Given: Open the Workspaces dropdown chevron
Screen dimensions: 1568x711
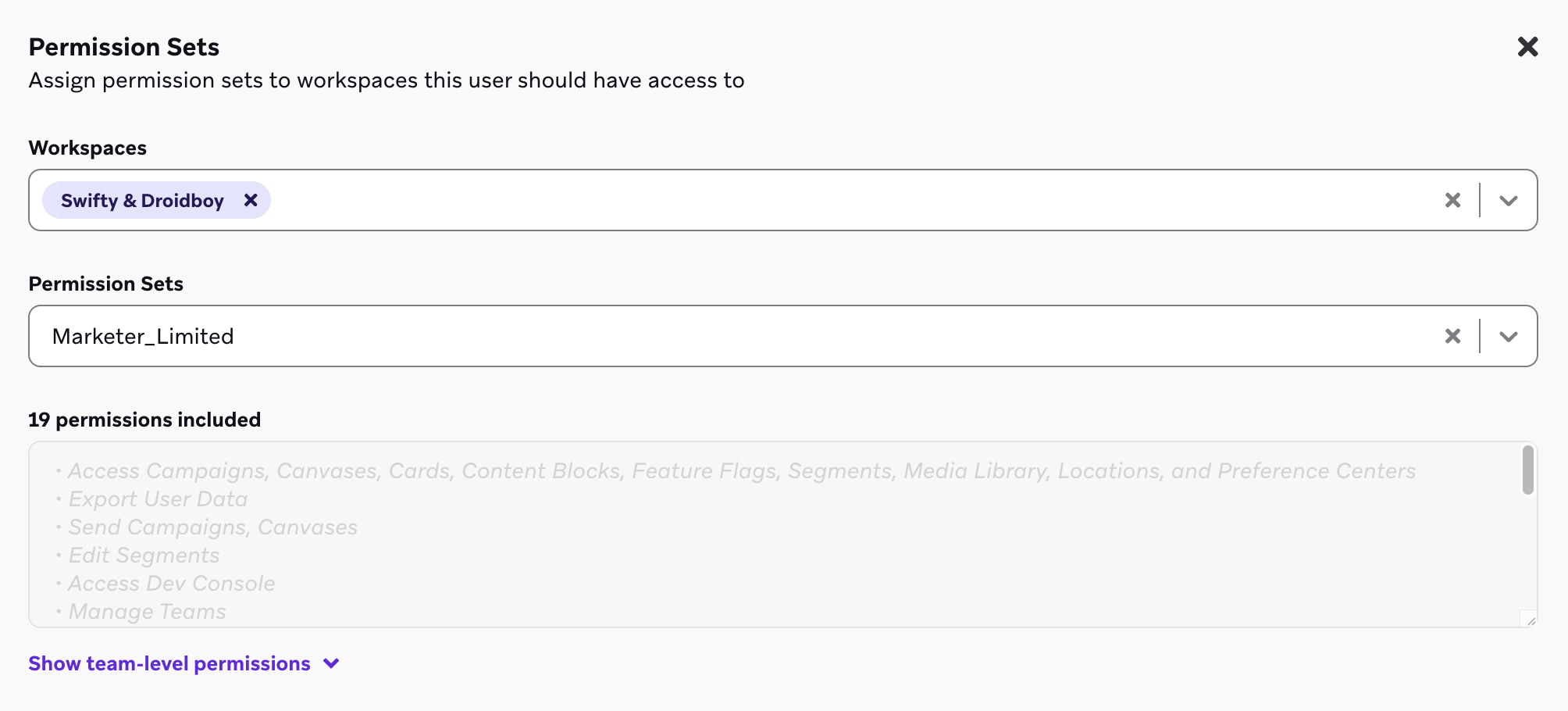Looking at the screenshot, I should click(1509, 200).
